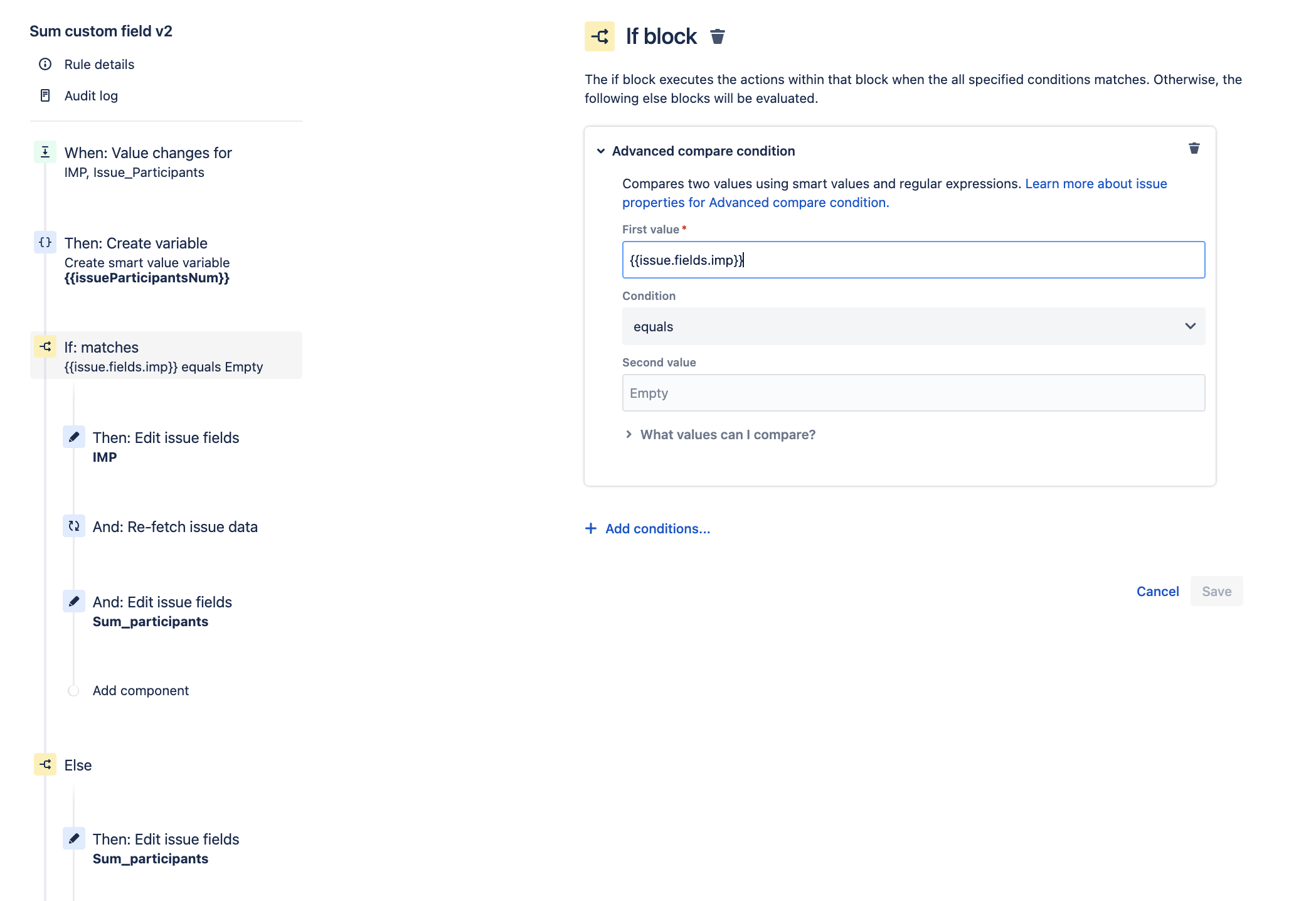Click the Audit log document icon
The height and width of the screenshot is (901, 1316).
click(45, 95)
